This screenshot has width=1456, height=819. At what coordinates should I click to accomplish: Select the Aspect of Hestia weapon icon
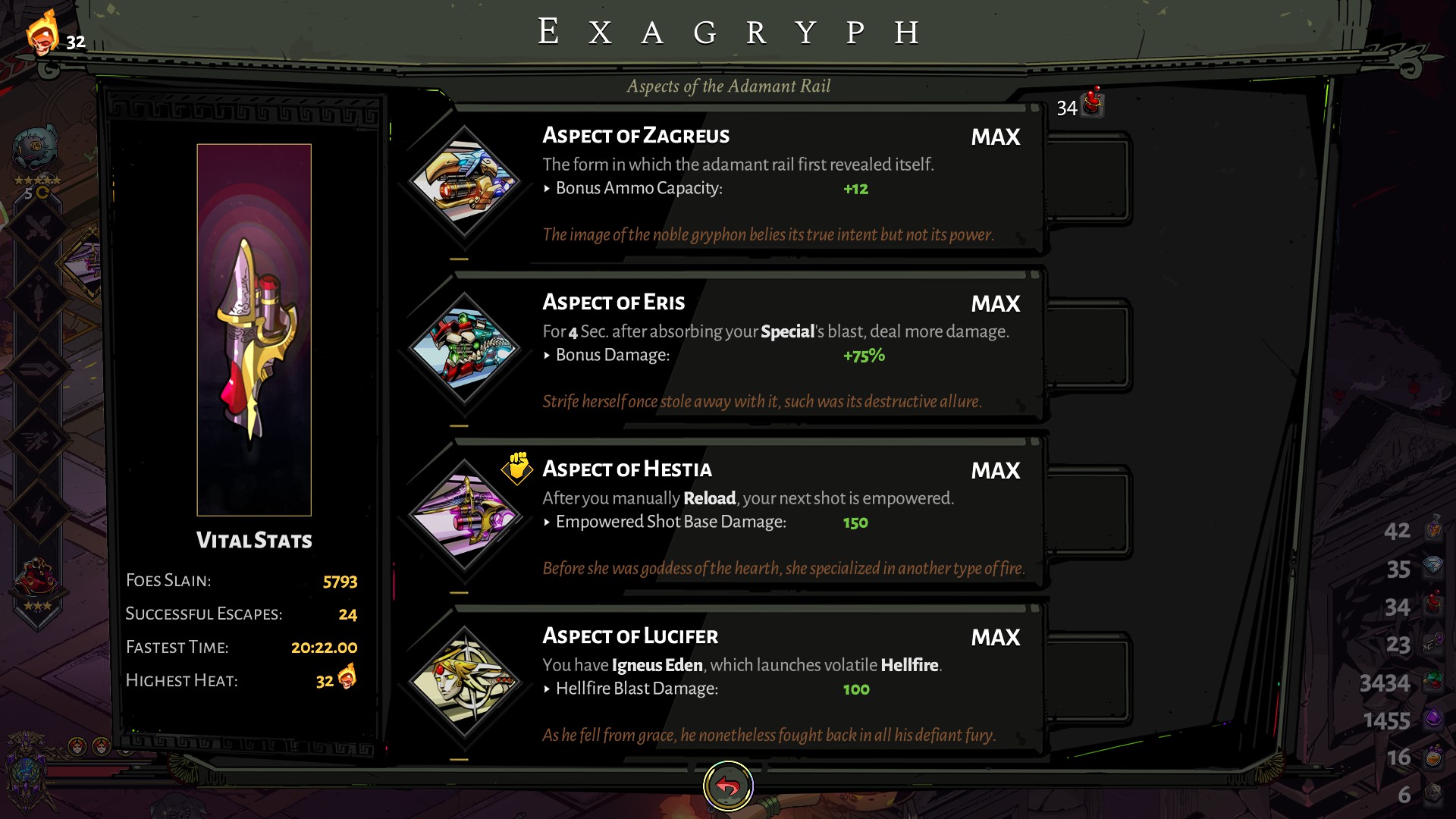(x=464, y=516)
